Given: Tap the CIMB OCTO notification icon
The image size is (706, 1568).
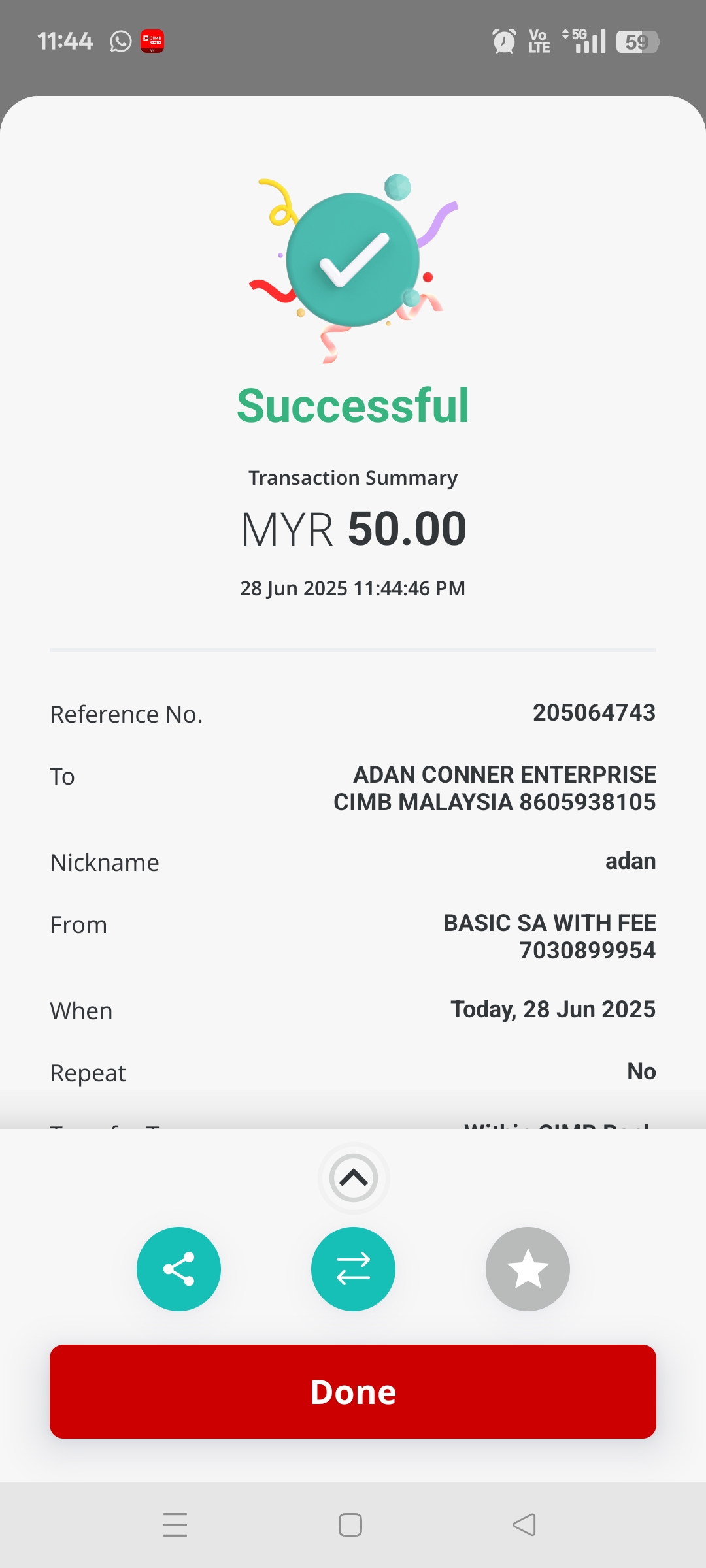Looking at the screenshot, I should [152, 42].
